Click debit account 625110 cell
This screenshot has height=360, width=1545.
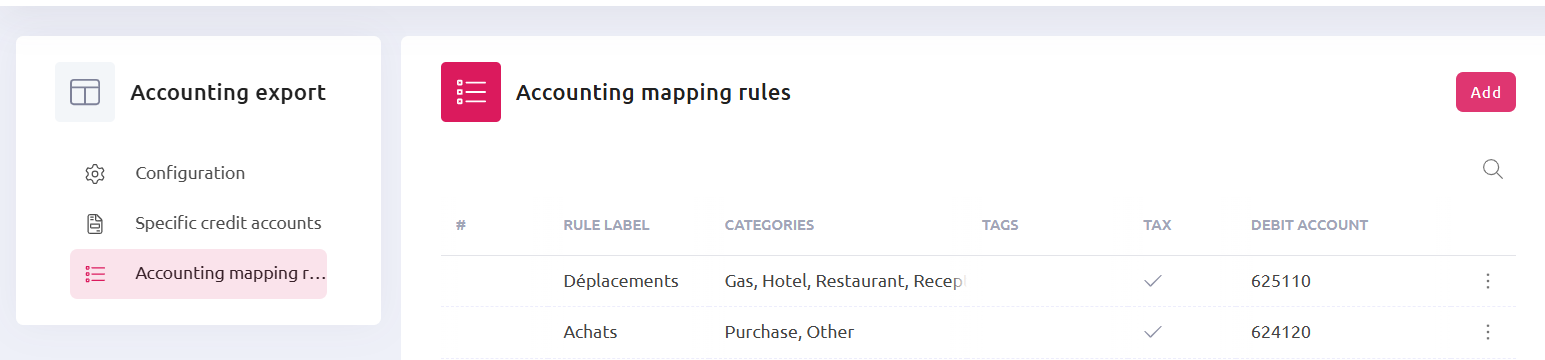pos(1281,282)
